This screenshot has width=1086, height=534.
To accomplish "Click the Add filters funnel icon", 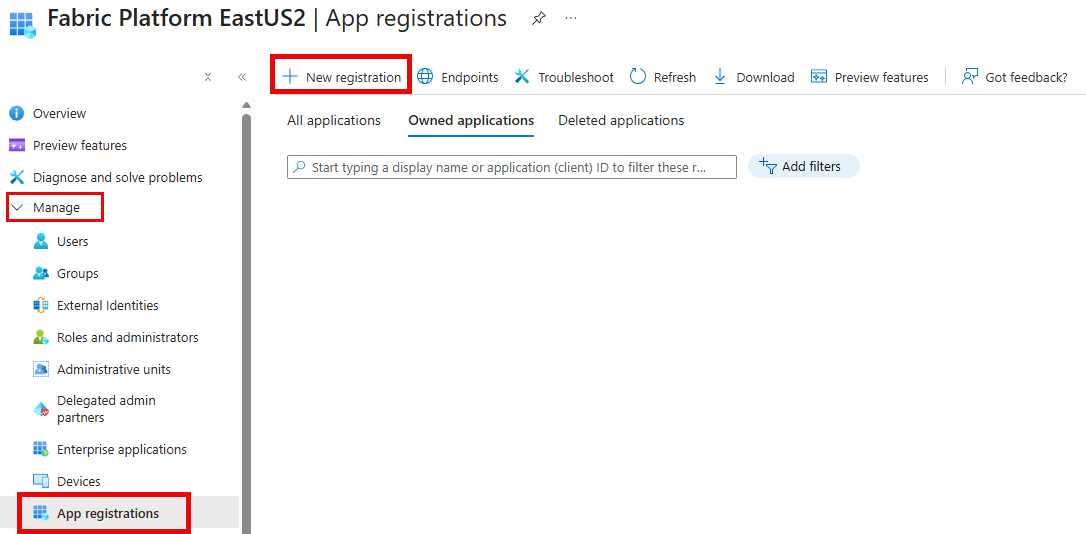I will 768,166.
